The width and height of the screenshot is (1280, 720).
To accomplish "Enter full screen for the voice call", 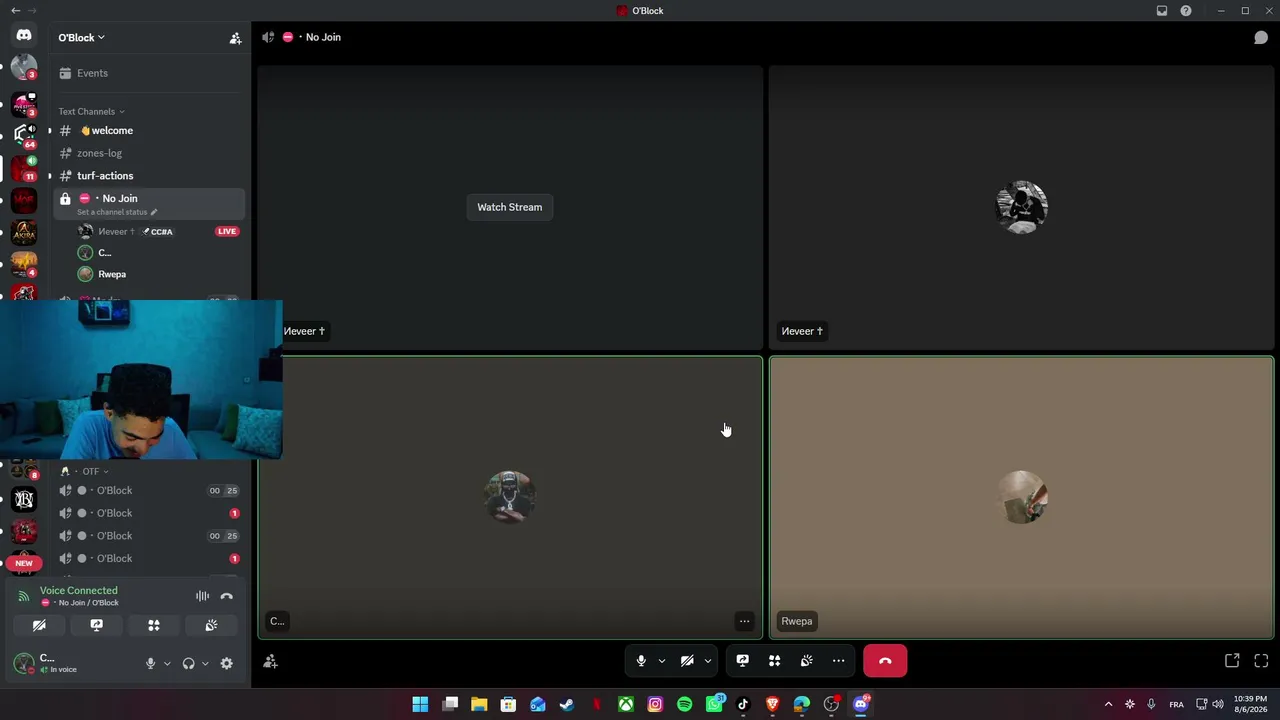I will [1261, 661].
